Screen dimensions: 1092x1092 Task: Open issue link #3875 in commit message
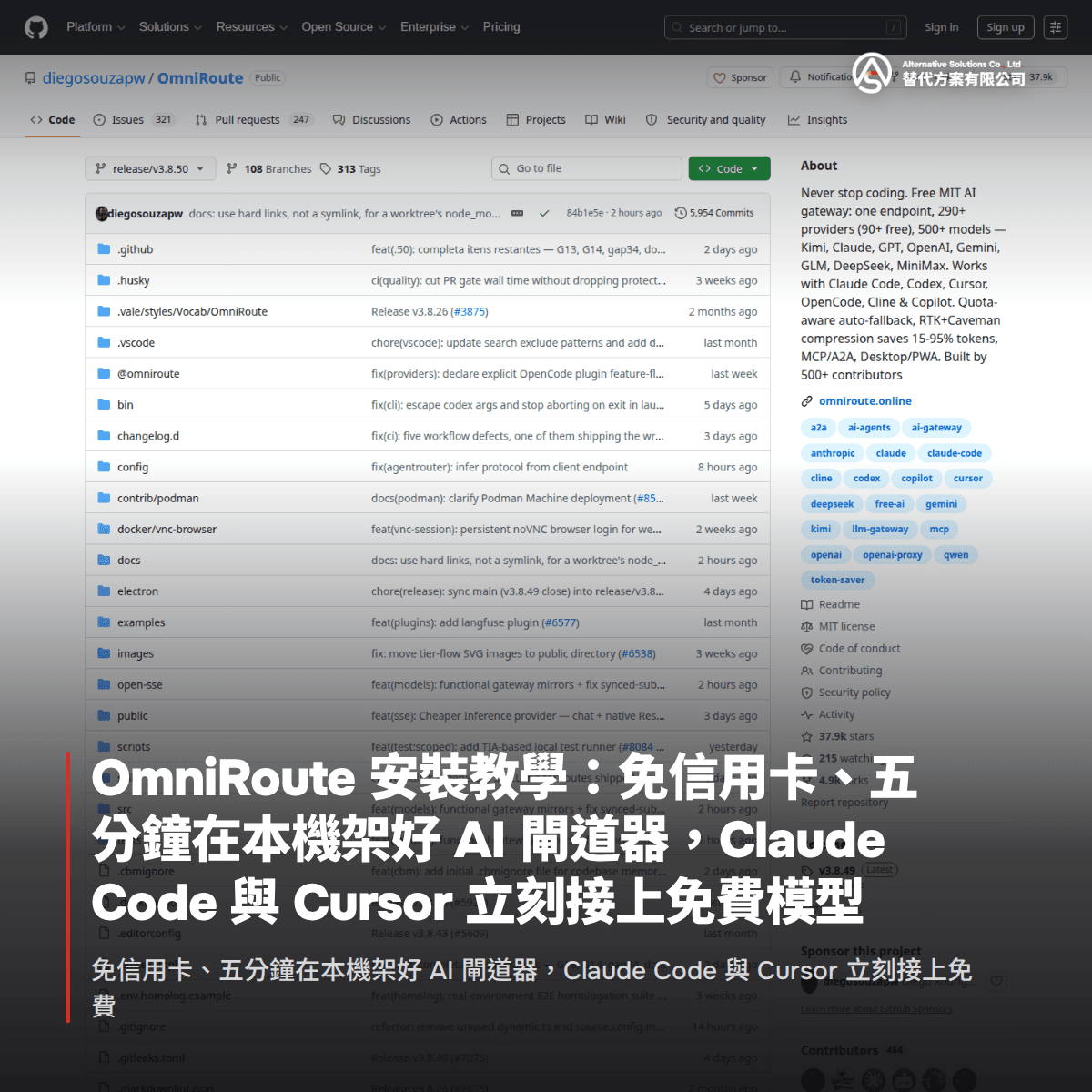[x=470, y=311]
